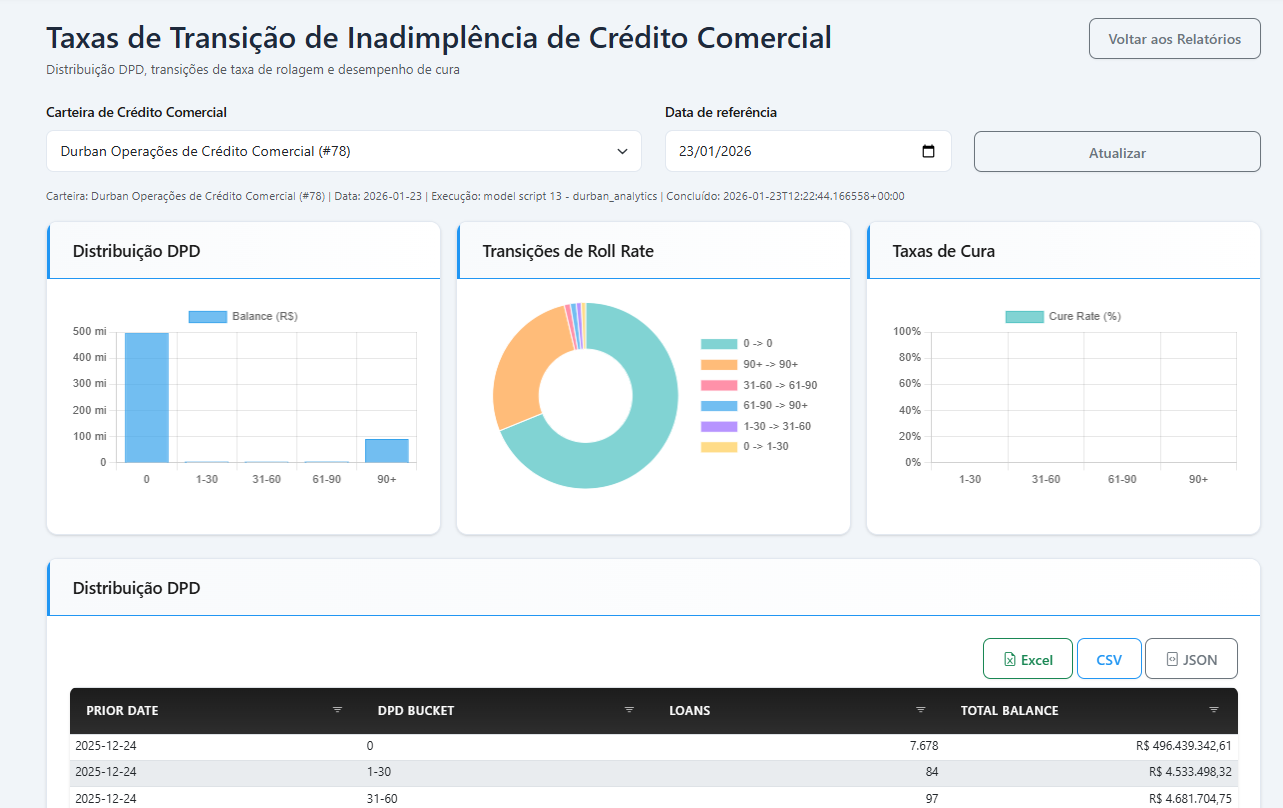Open the calendar picker icon in date field

pyautogui.click(x=928, y=151)
